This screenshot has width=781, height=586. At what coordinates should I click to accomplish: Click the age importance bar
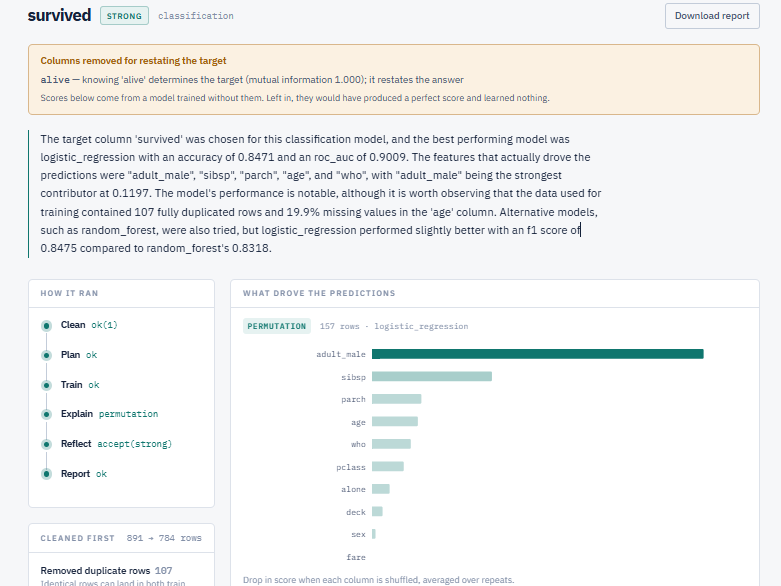coord(394,422)
